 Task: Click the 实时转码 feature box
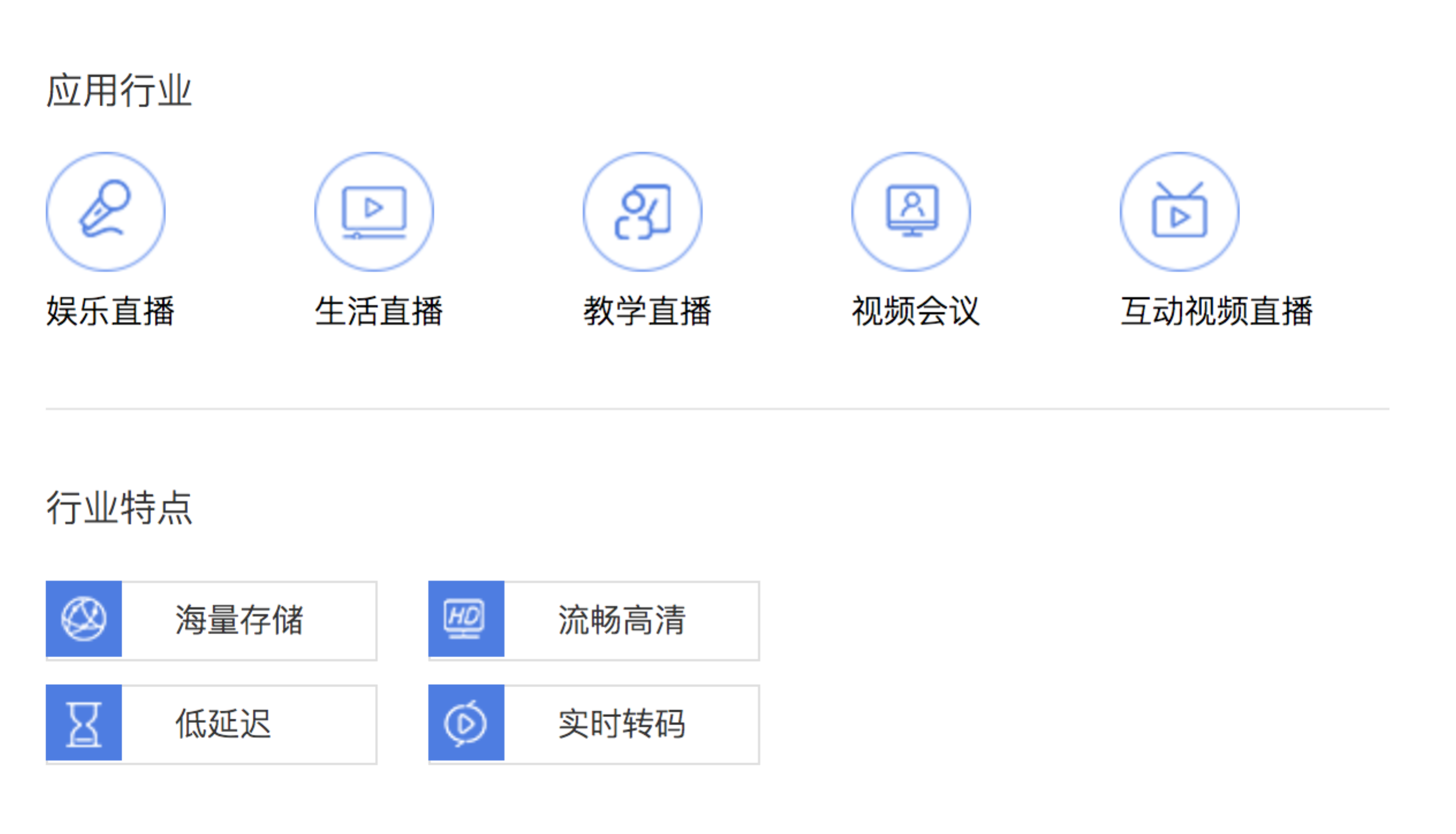(x=621, y=725)
